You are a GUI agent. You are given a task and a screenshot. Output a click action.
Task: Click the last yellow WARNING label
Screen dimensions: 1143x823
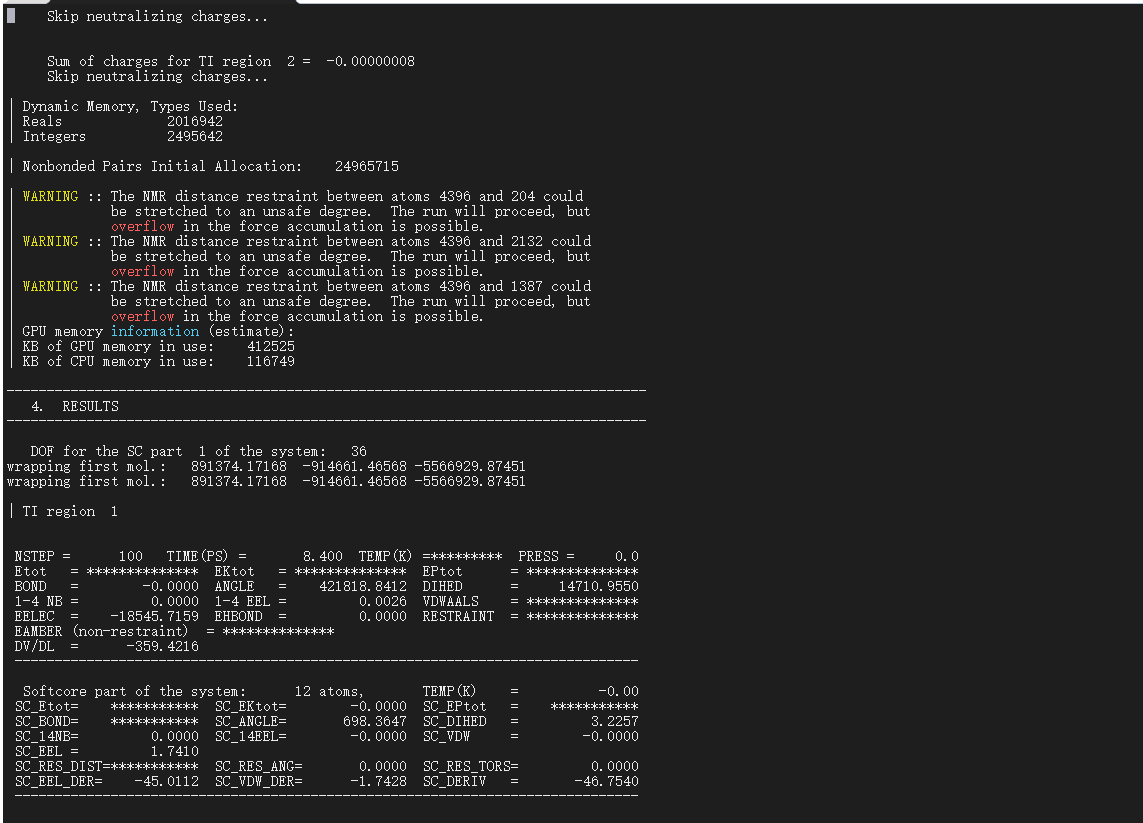pos(50,286)
